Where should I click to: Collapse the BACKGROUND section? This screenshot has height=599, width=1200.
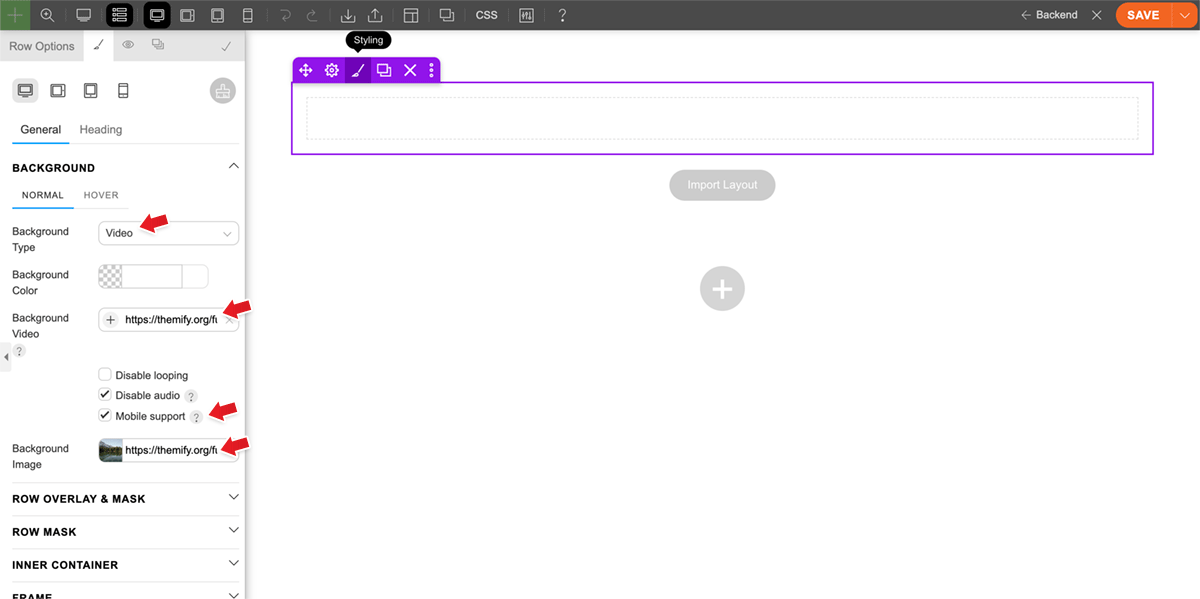point(233,165)
